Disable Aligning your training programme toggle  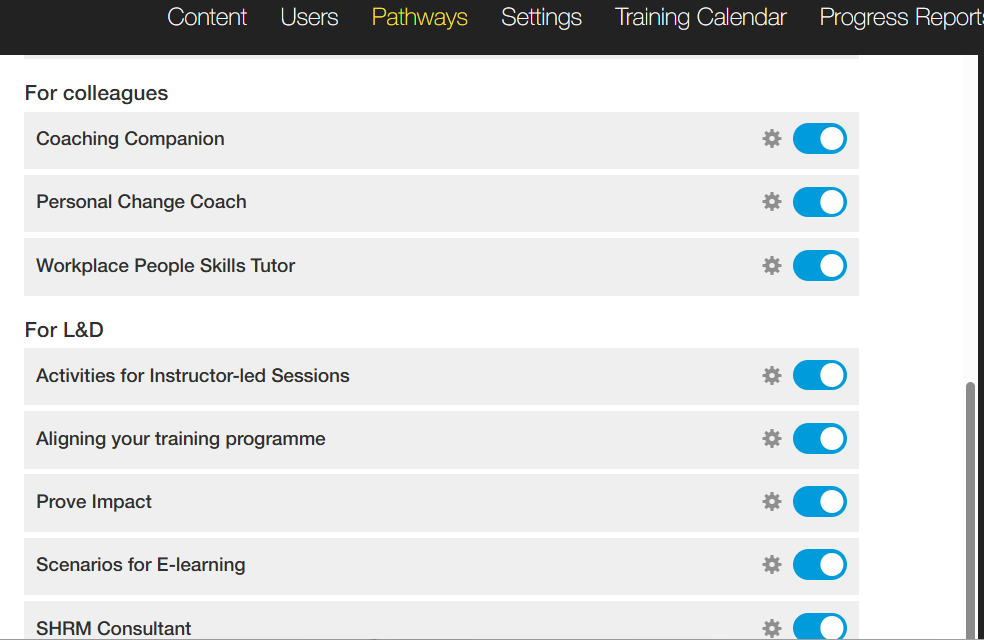click(820, 439)
